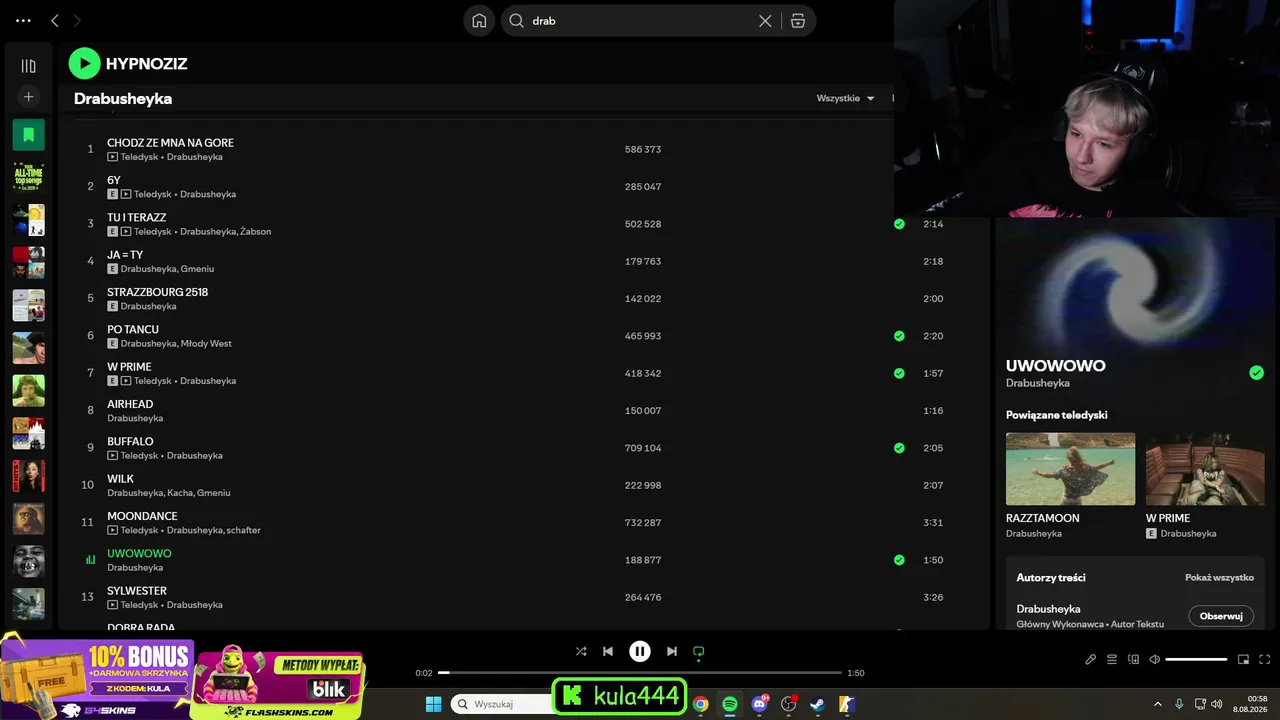Open connect to a device
The image size is (1280, 720).
[x=1134, y=659]
